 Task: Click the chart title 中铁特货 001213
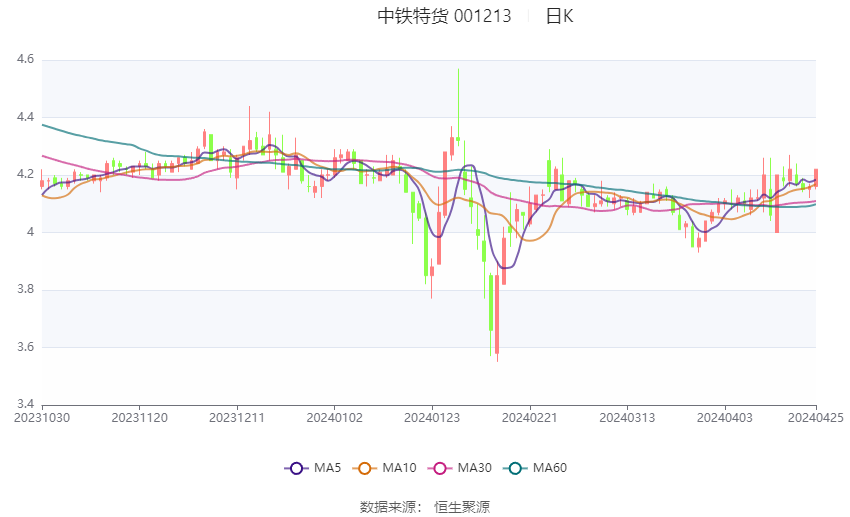click(444, 16)
